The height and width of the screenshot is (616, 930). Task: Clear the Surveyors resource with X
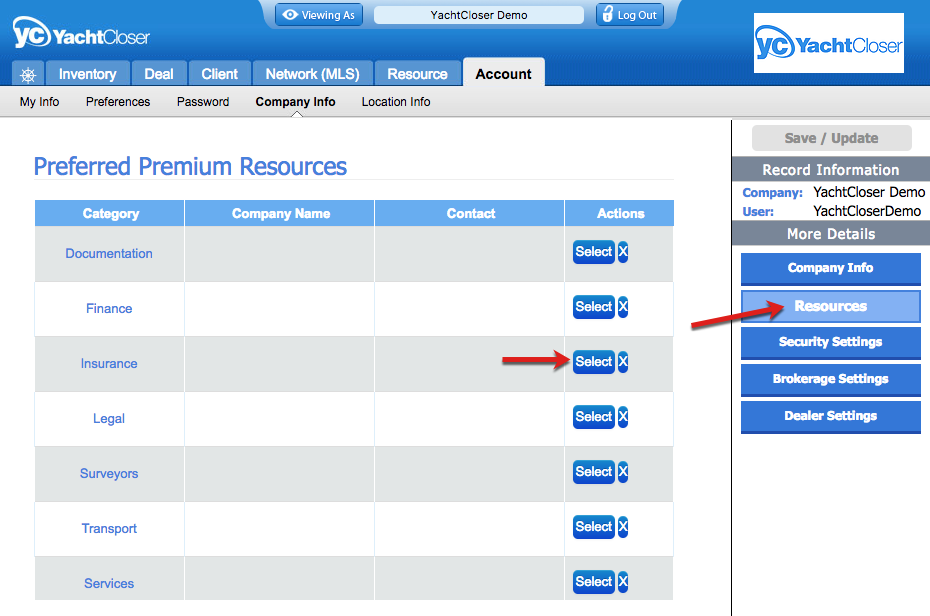pos(623,472)
